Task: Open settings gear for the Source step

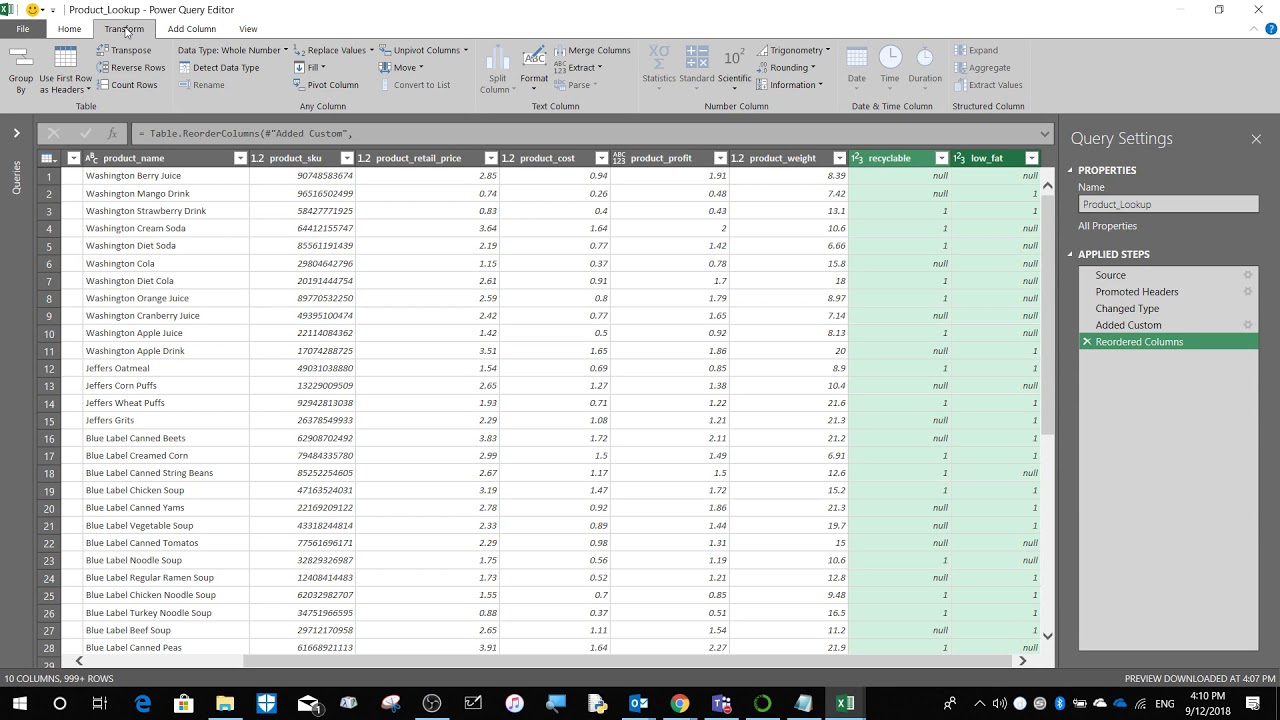Action: click(1248, 275)
